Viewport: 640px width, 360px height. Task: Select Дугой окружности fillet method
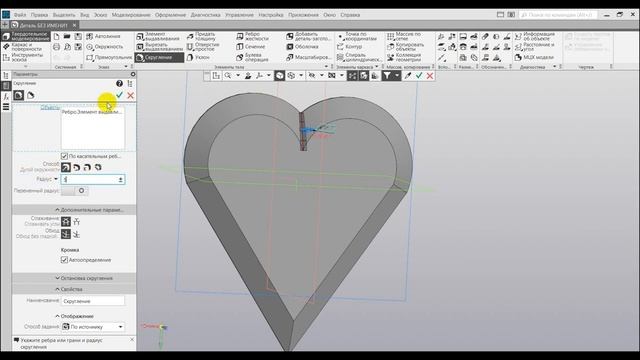pos(66,167)
